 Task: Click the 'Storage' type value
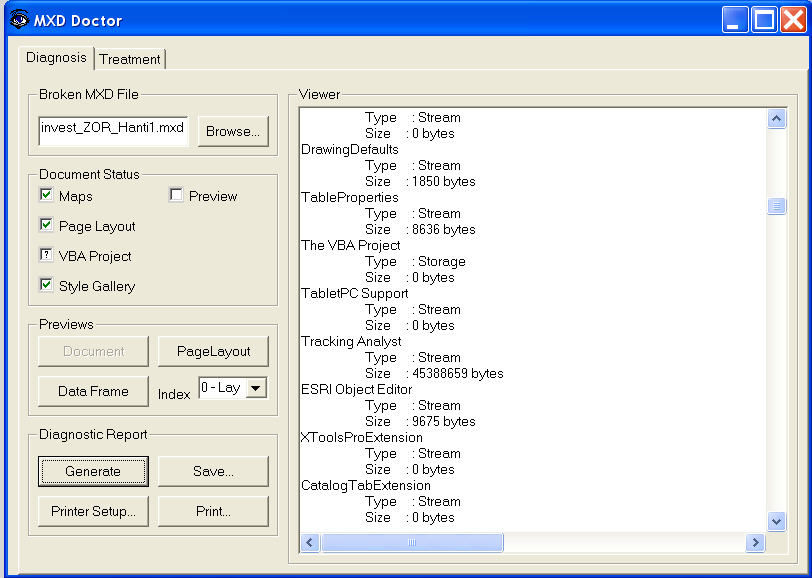point(442,262)
